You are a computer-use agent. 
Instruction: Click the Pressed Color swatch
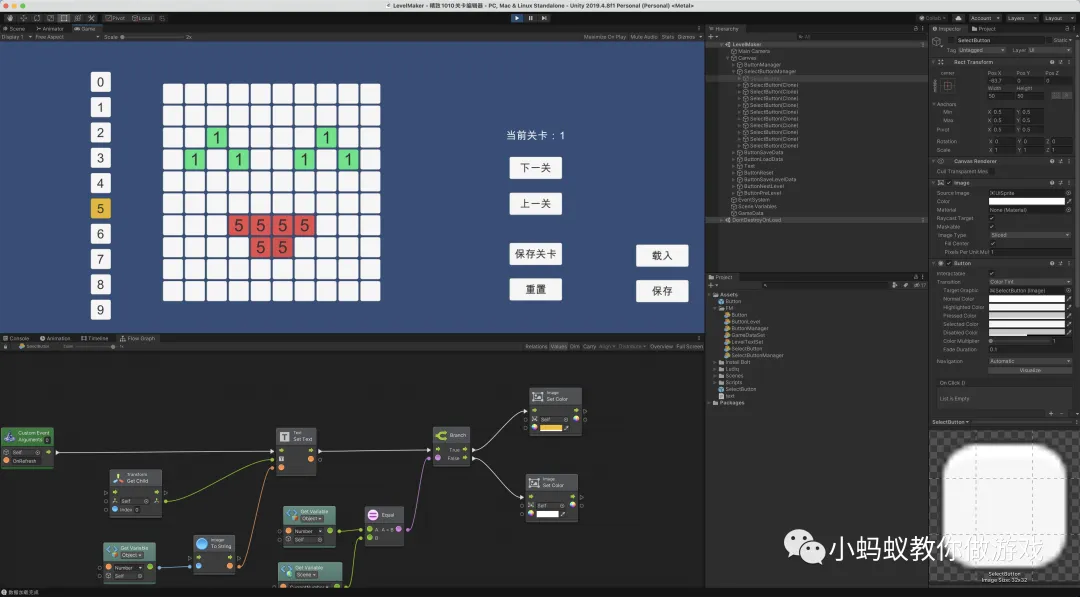click(x=1026, y=315)
